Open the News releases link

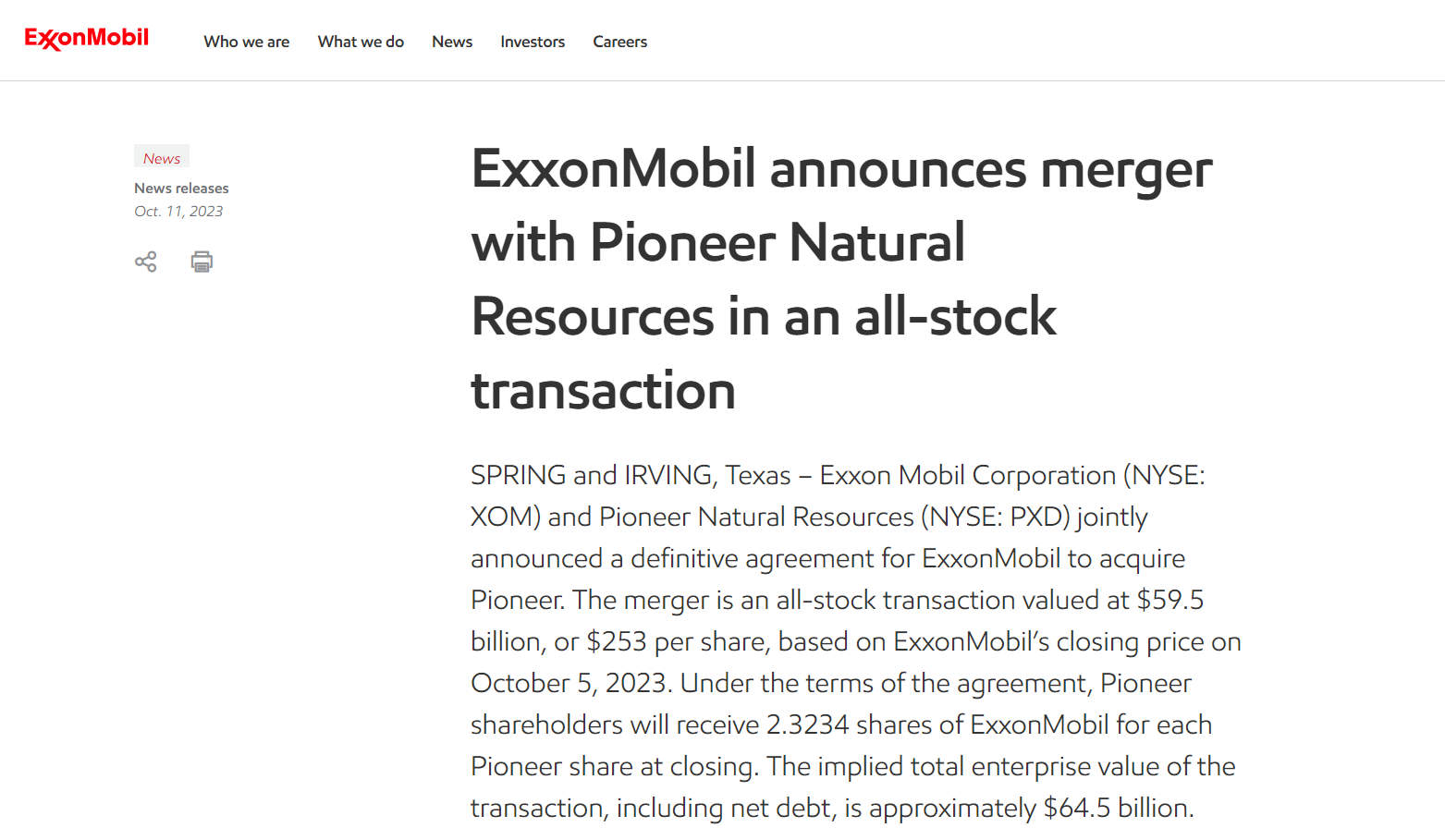181,188
